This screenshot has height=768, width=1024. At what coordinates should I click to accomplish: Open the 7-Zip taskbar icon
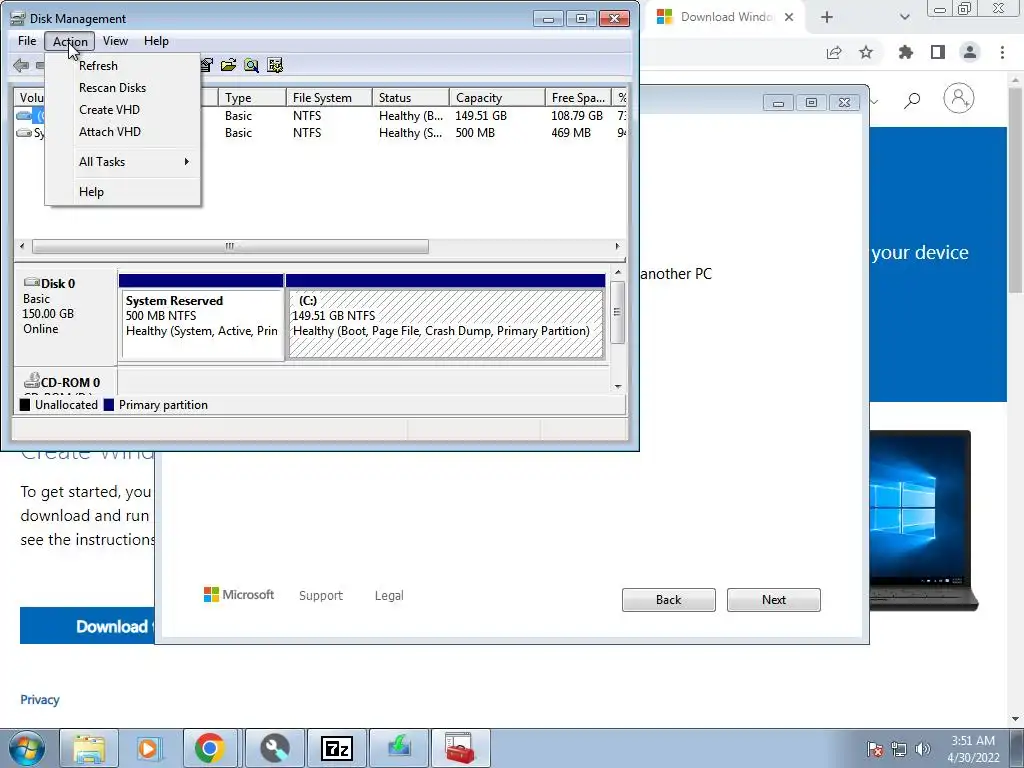(337, 748)
